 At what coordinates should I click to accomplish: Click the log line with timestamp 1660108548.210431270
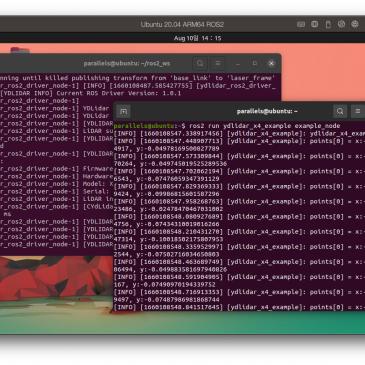239,232
